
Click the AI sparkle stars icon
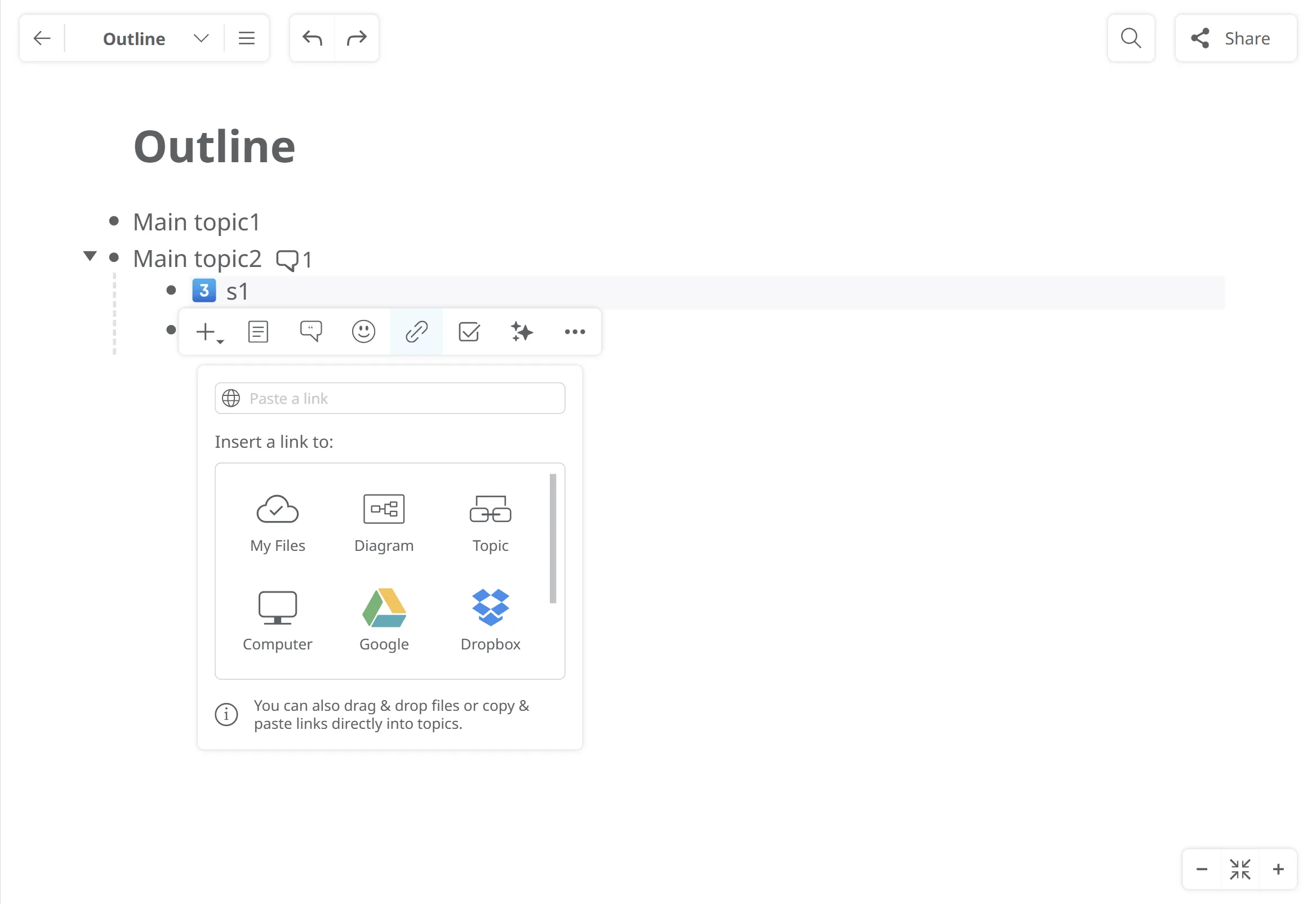[521, 332]
